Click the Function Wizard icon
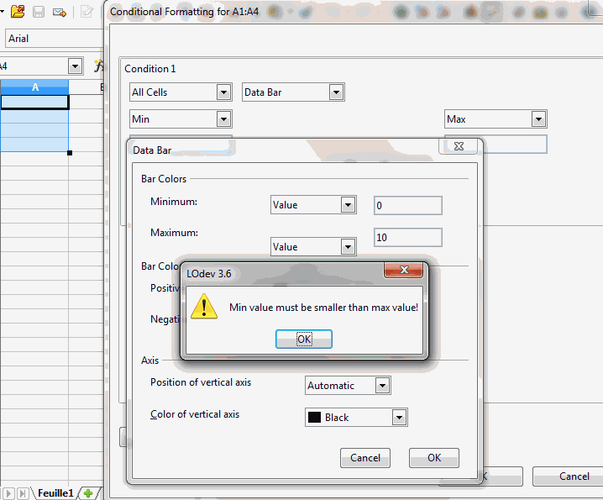Image resolution: width=603 pixels, height=500 pixels. tap(98, 66)
